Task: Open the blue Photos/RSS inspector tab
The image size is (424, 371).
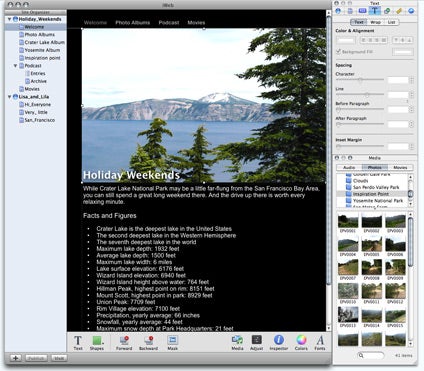Action: (362, 11)
